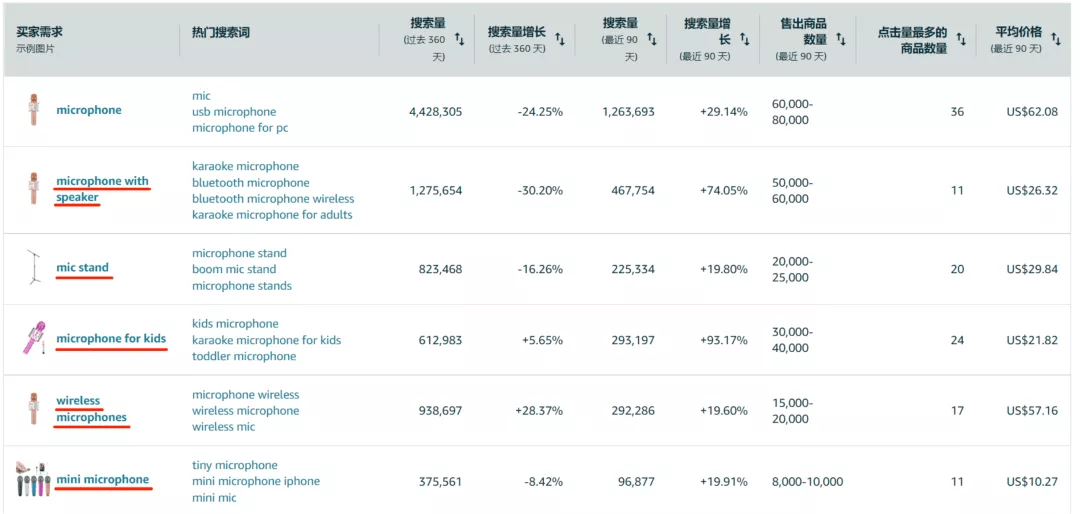Click the boom mic stand search term
Viewport: 1080px width, 514px height.
[234, 269]
